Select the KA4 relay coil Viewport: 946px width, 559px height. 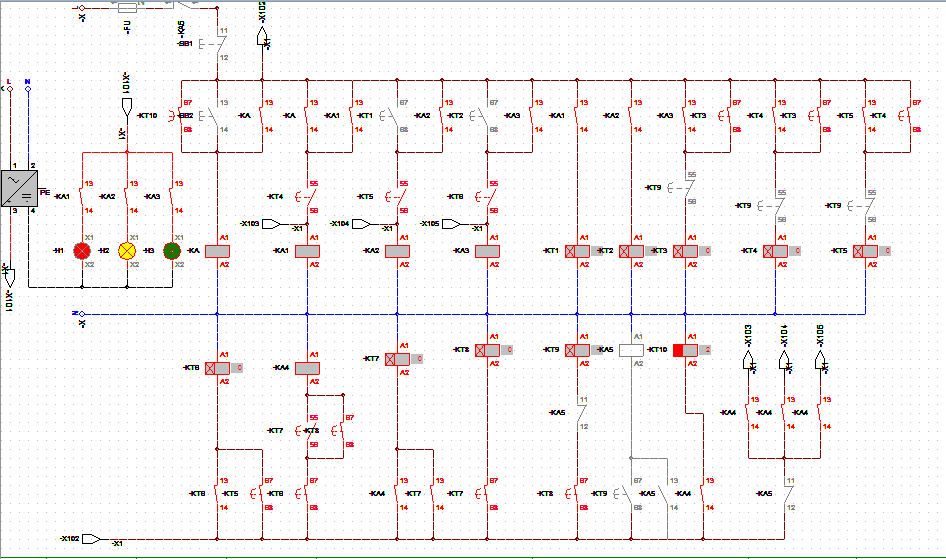[x=307, y=368]
